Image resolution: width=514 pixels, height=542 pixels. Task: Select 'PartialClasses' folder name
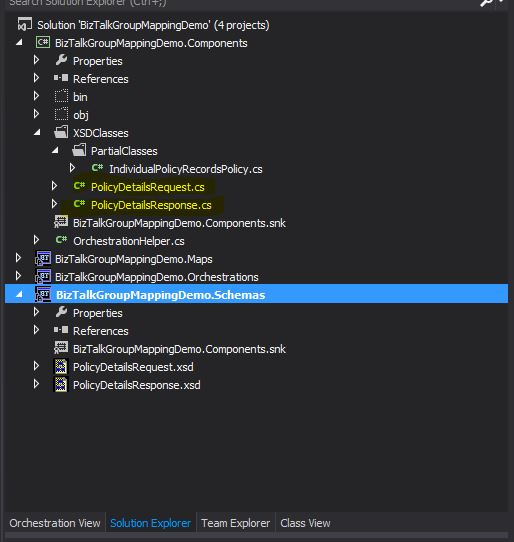(x=124, y=151)
